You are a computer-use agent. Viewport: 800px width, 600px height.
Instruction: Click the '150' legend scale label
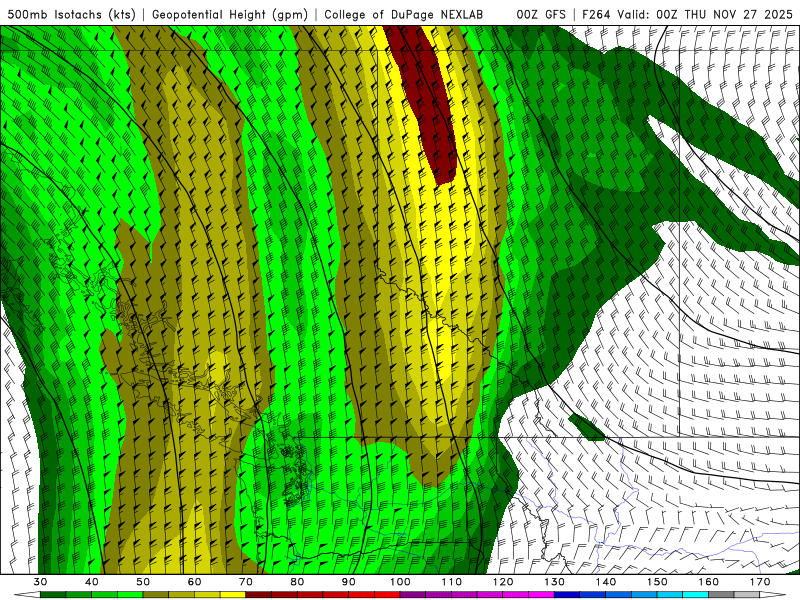pos(657,582)
